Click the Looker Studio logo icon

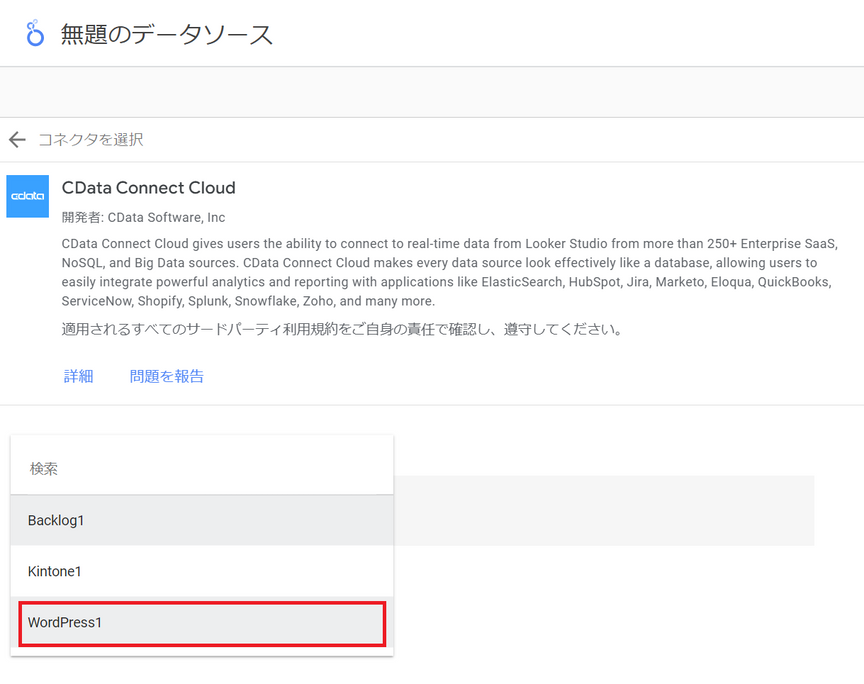(x=35, y=33)
